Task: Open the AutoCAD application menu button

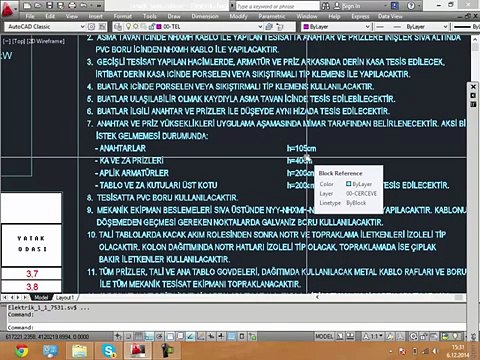Action: tap(8, 9)
